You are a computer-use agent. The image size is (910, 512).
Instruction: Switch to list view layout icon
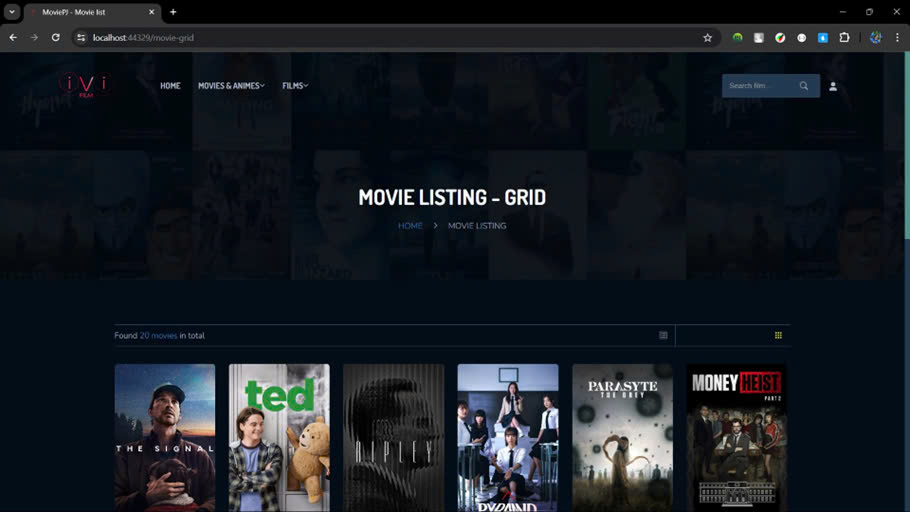663,336
